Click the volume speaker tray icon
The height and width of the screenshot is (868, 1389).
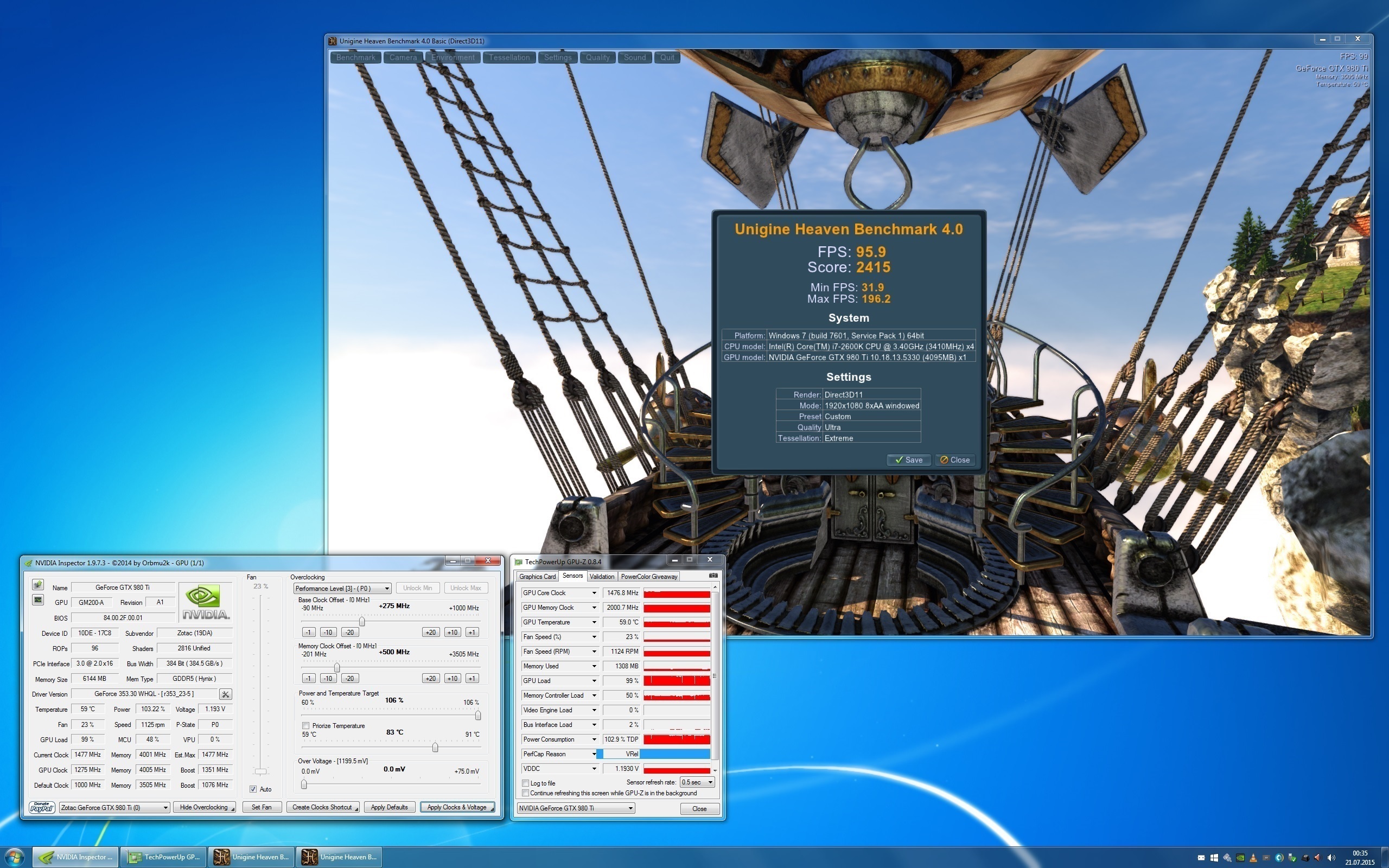click(1331, 858)
